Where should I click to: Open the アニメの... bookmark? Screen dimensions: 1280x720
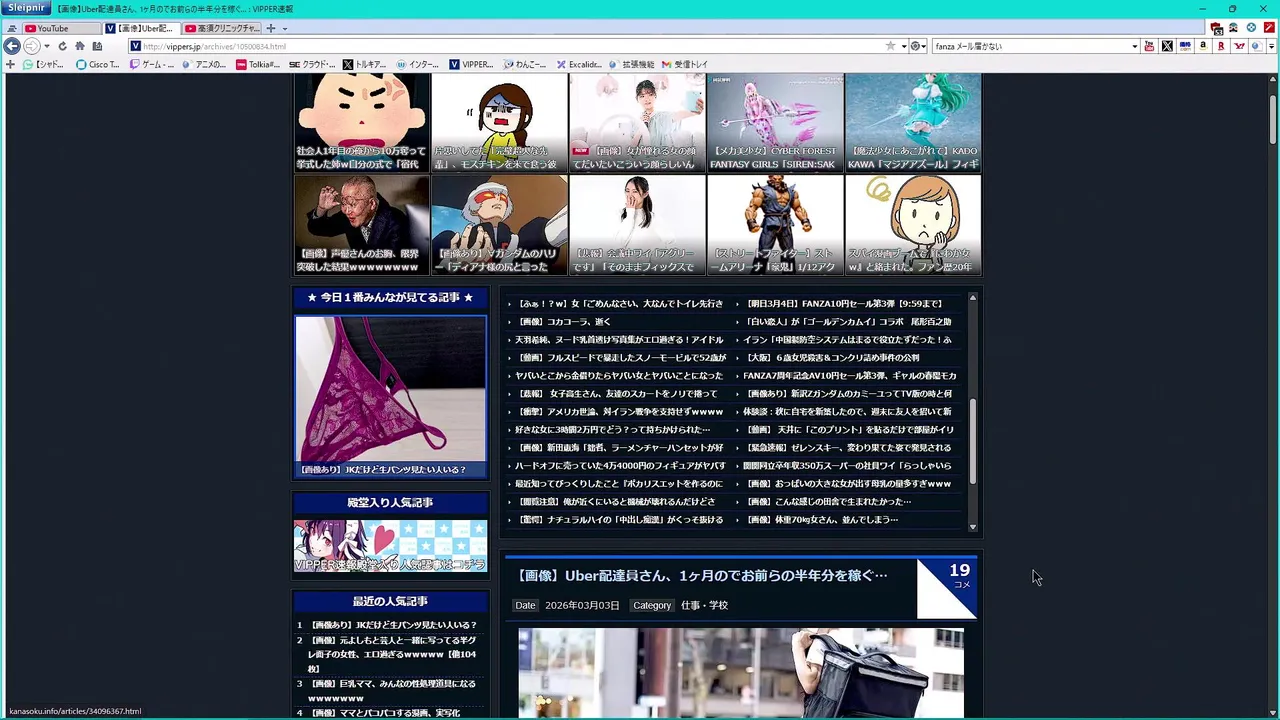204,64
